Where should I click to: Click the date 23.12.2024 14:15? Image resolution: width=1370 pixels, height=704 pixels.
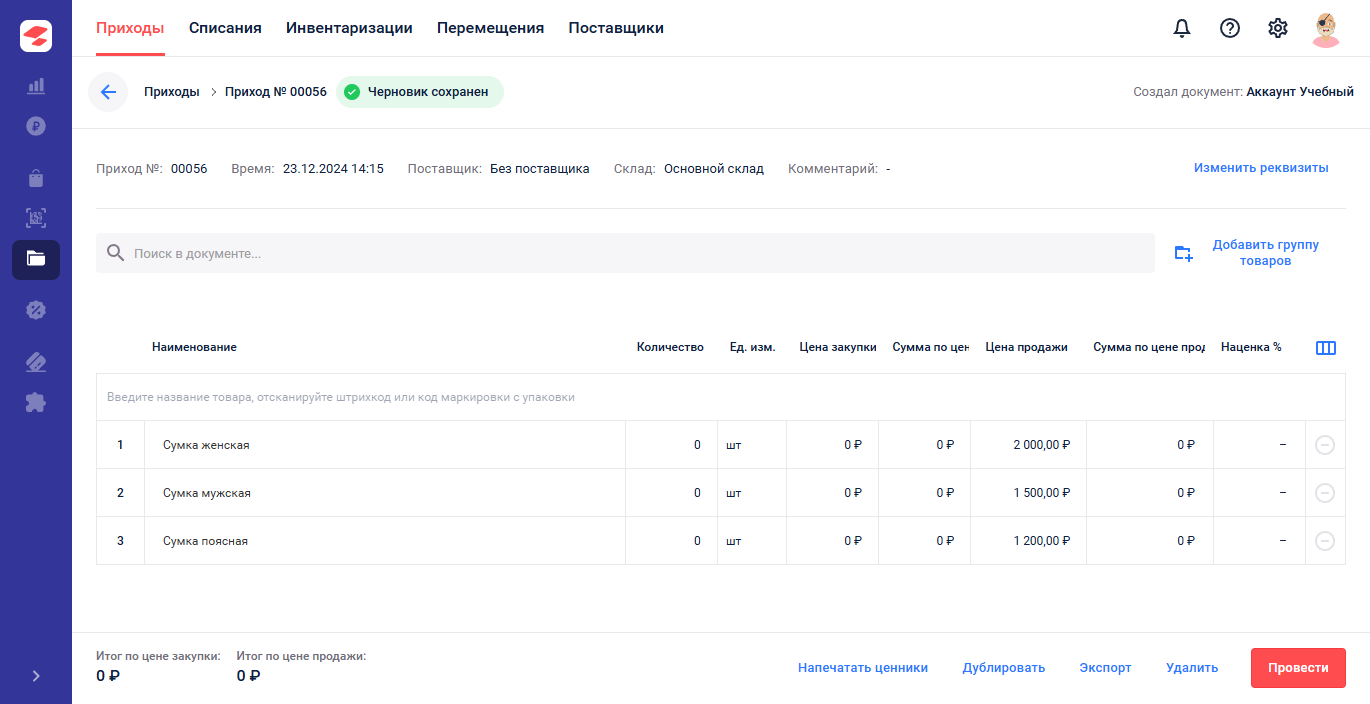(333, 169)
